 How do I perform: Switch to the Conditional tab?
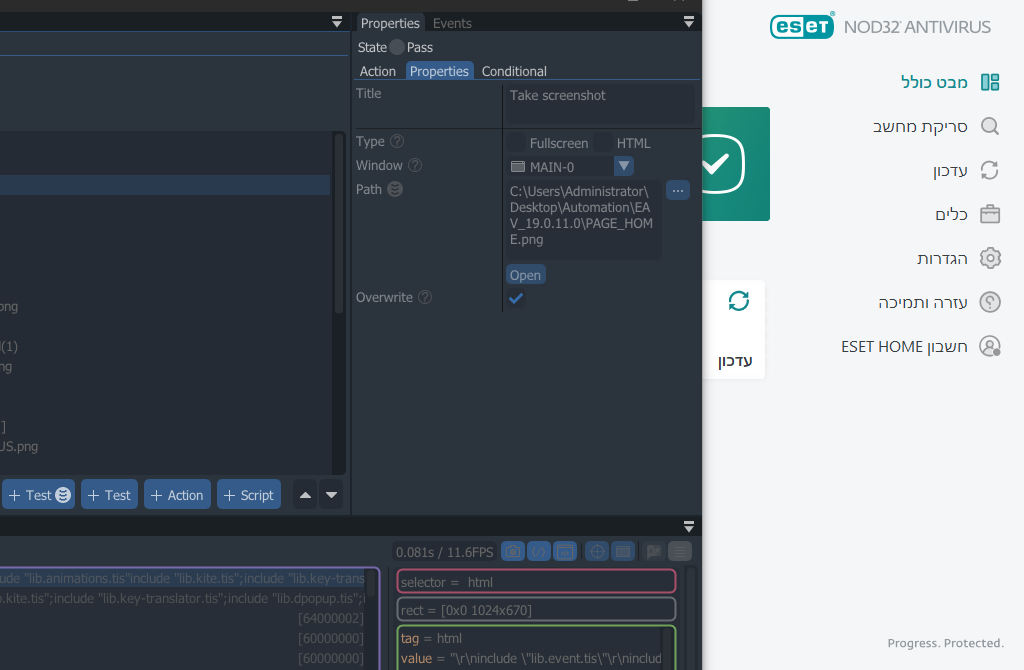pyautogui.click(x=514, y=71)
